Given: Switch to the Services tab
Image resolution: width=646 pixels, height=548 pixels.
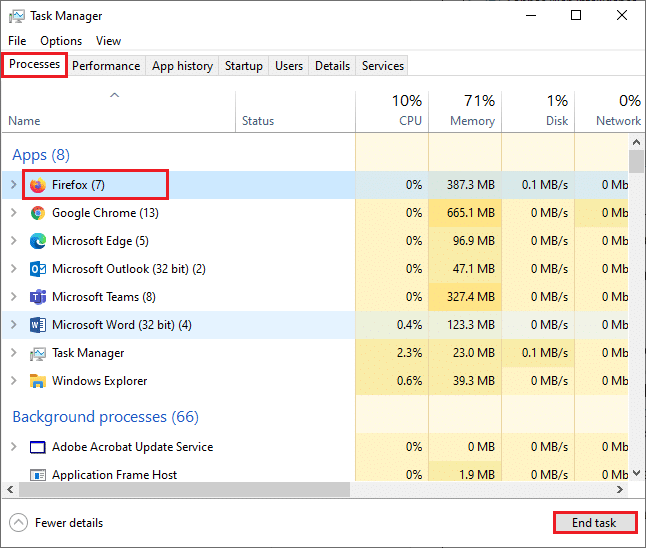Looking at the screenshot, I should click(x=383, y=66).
